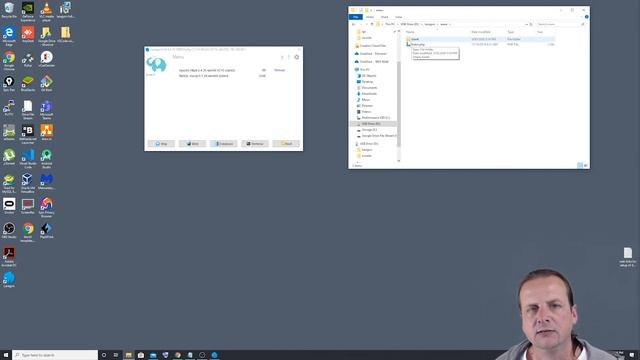Open Microsoft Edge desktop icon
Image resolution: width=640 pixels, height=360 pixels.
point(9,36)
